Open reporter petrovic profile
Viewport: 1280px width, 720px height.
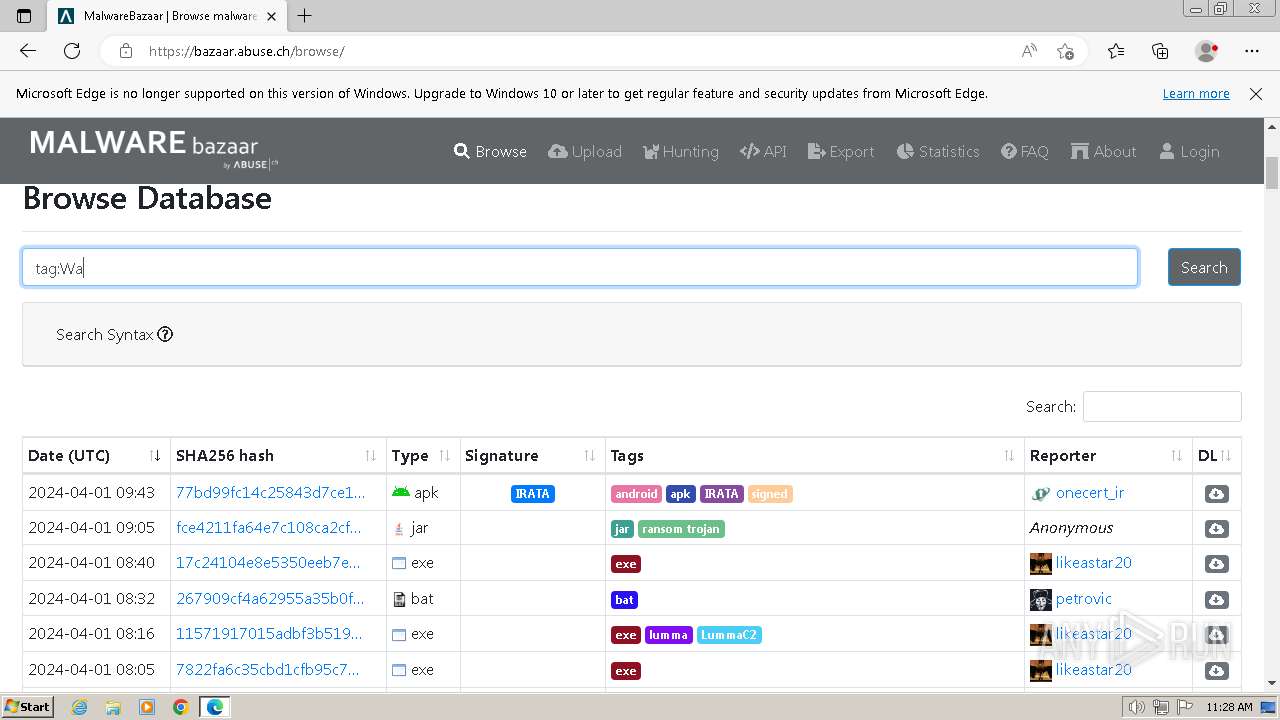[1083, 599]
